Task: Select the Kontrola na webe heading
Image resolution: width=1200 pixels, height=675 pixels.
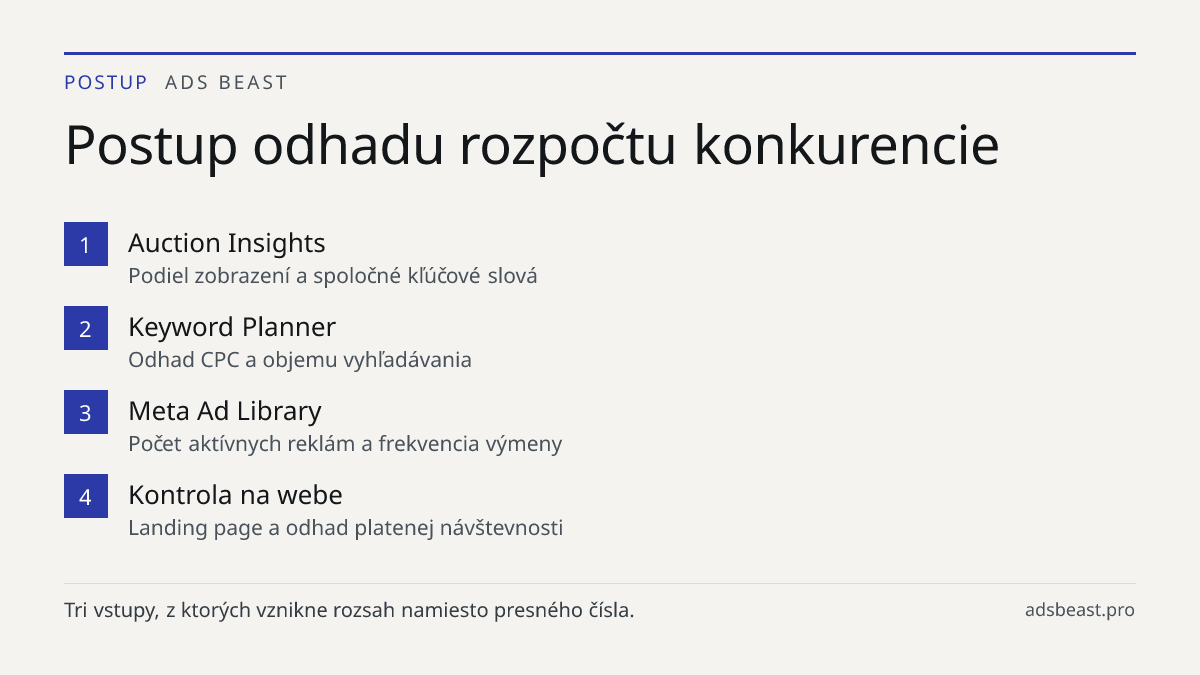Action: coord(235,495)
